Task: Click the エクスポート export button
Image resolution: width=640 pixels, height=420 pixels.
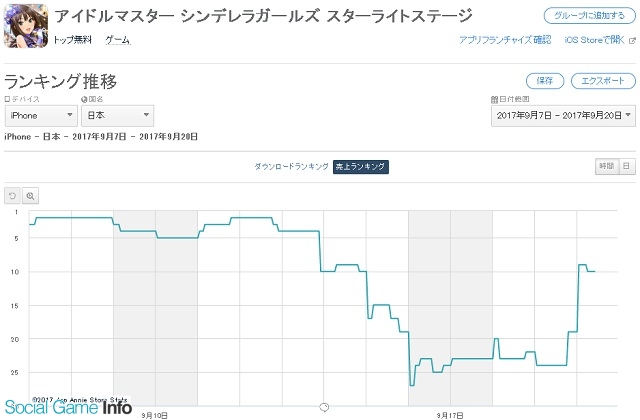Action: [x=603, y=81]
